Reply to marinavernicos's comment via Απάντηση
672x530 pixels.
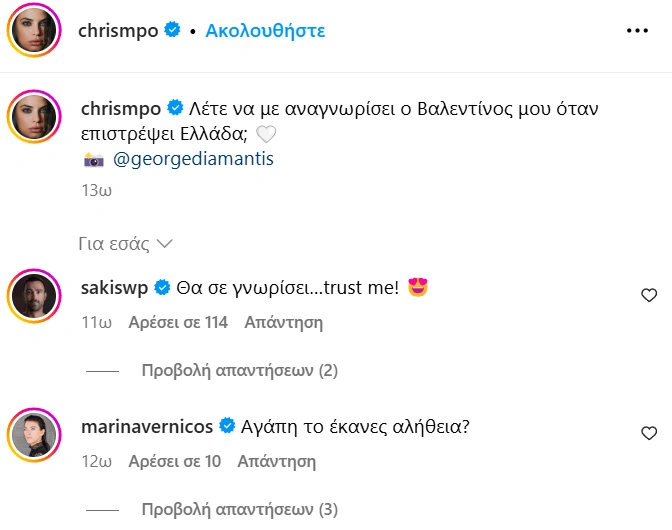click(276, 461)
